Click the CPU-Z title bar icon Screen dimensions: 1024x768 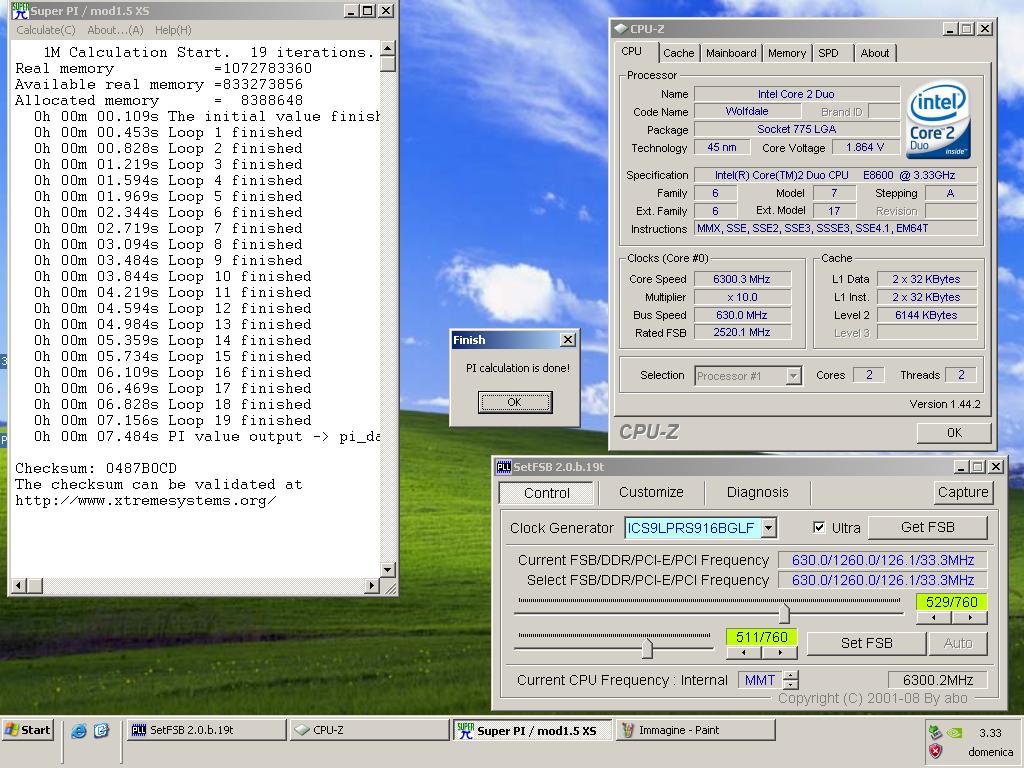click(x=620, y=29)
